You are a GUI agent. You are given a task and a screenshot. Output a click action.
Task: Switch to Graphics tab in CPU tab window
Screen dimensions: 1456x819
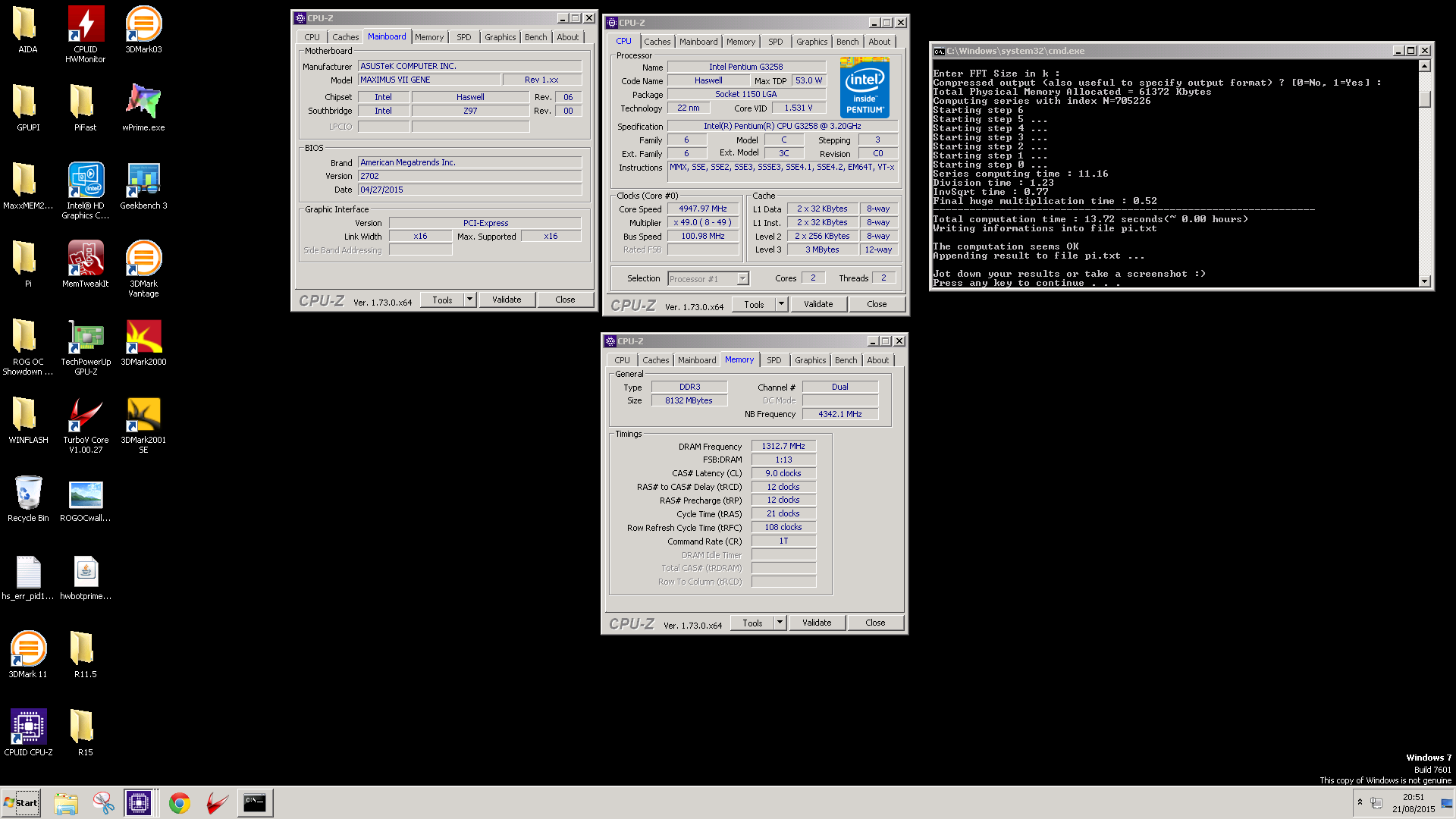pos(812,42)
